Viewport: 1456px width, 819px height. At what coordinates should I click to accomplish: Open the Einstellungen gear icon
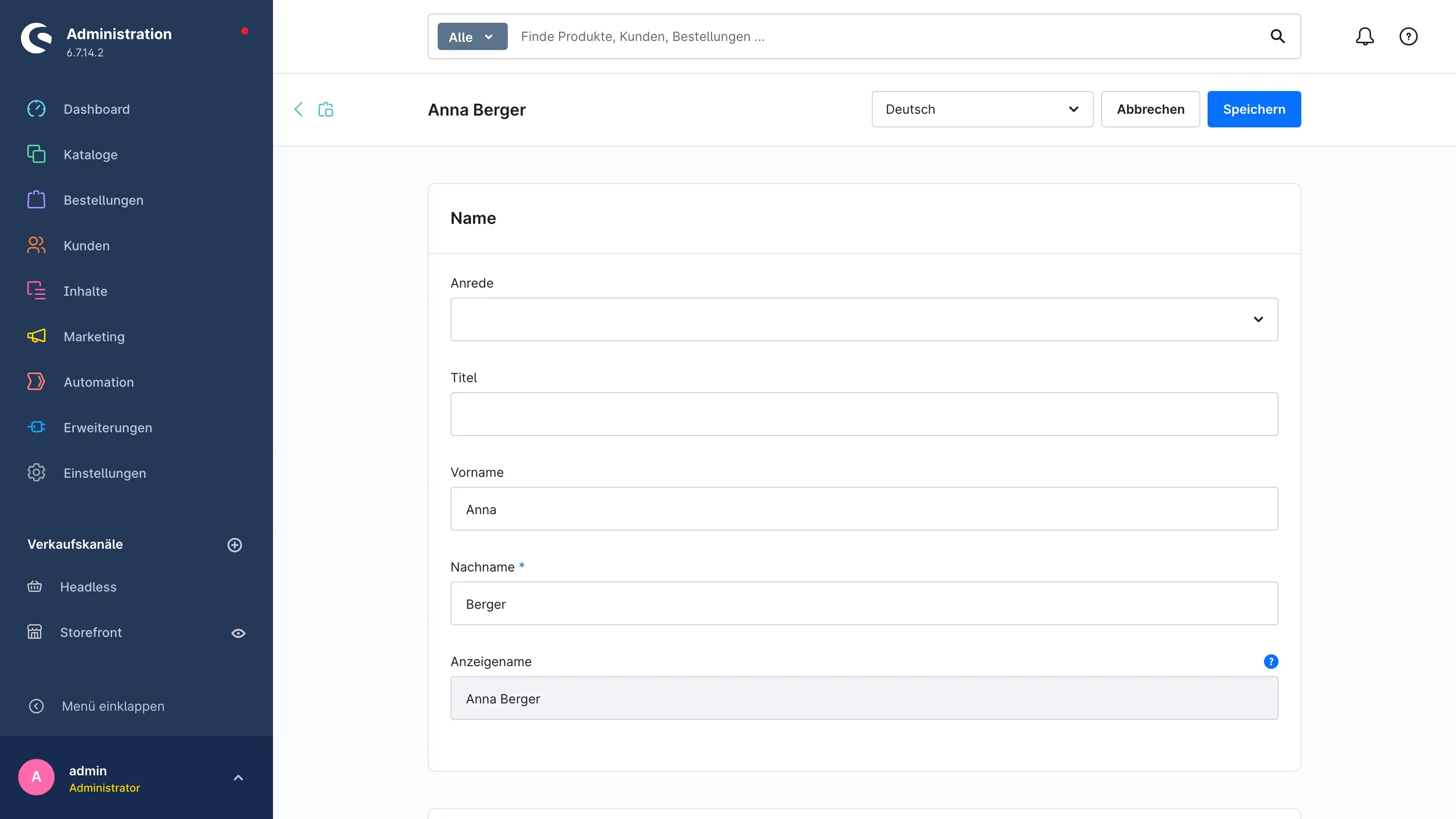point(36,473)
